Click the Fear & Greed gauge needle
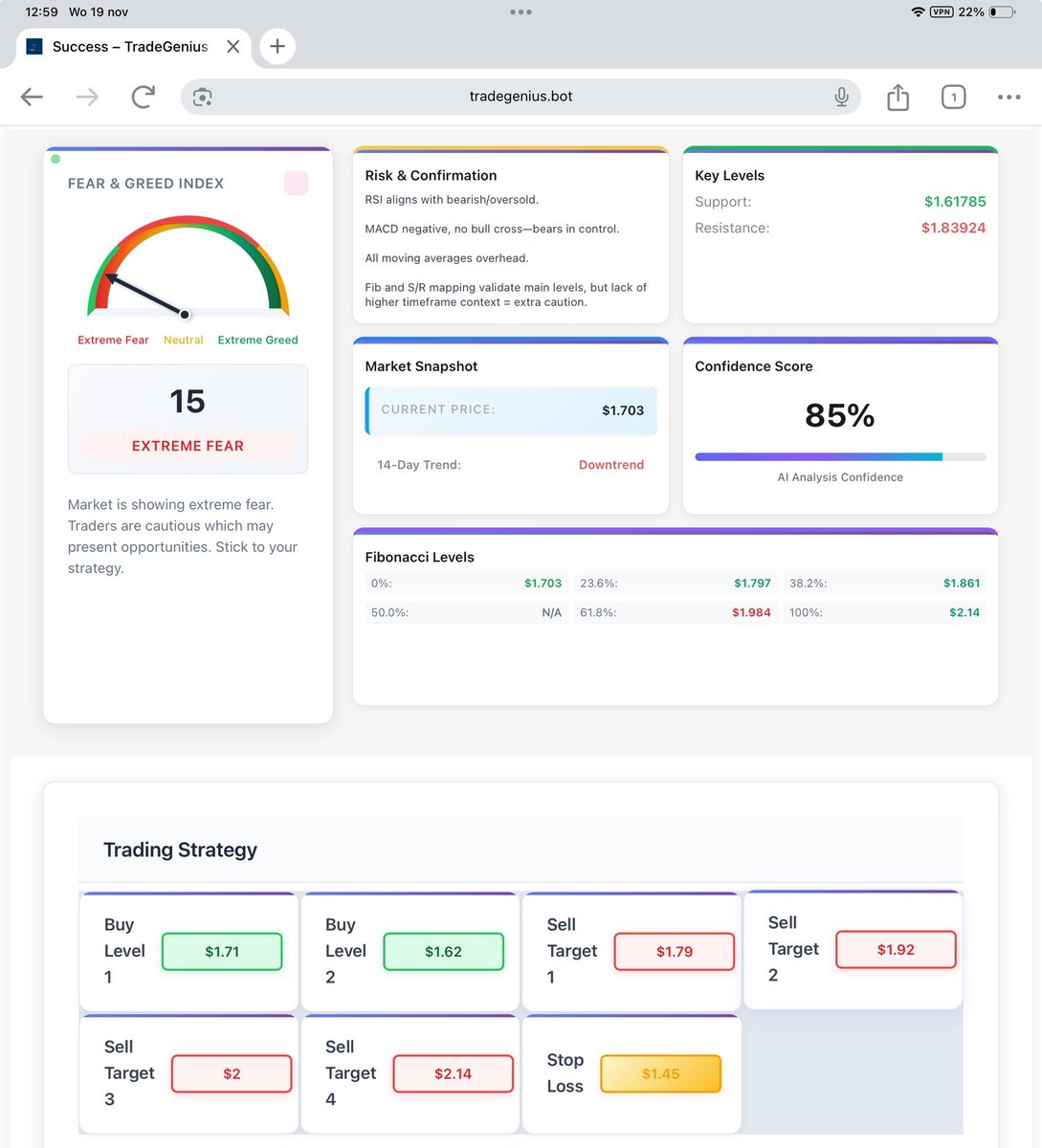Viewport: 1042px width, 1148px height. 145,295
